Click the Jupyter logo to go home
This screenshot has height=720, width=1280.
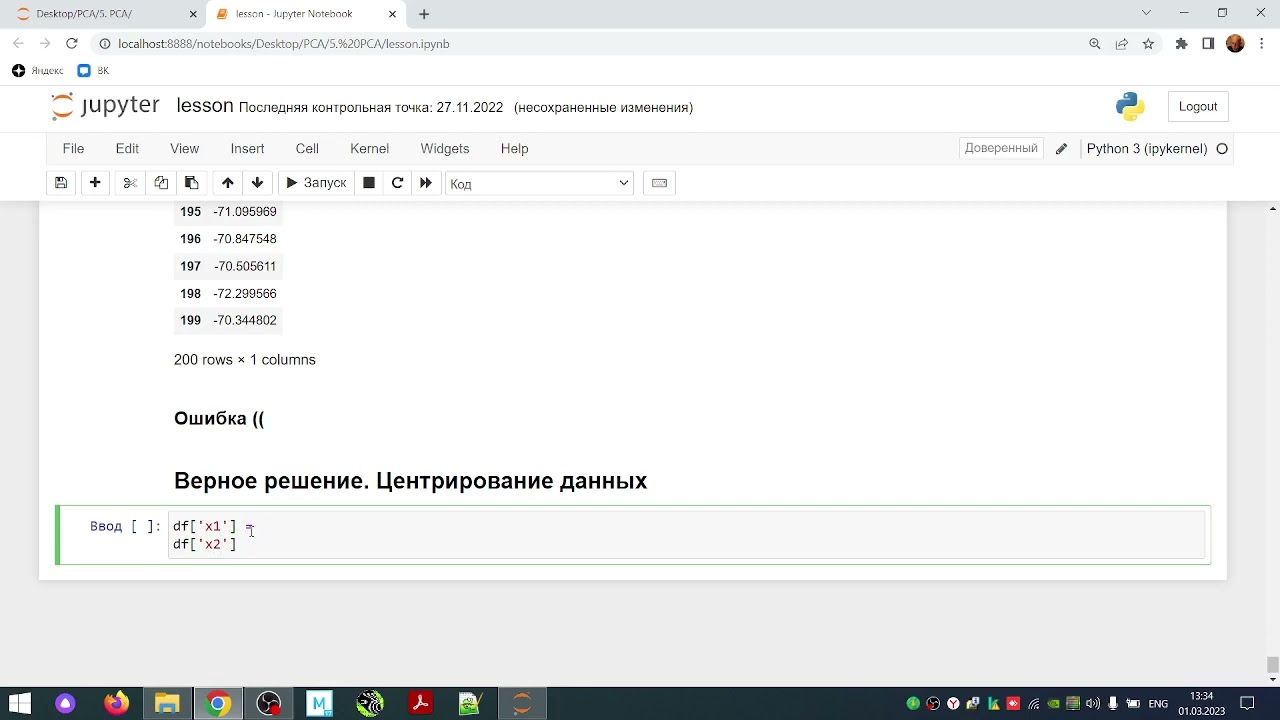tap(105, 106)
